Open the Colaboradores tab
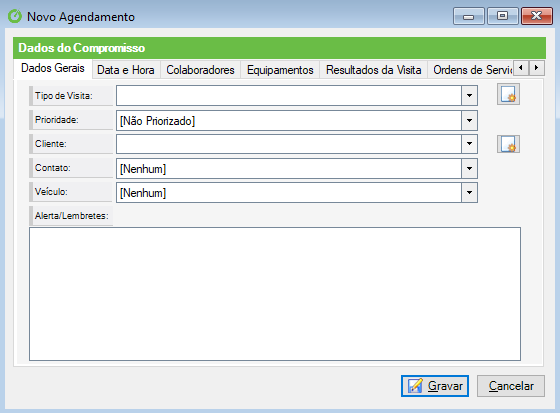Image resolution: width=560 pixels, height=413 pixels. pos(200,70)
